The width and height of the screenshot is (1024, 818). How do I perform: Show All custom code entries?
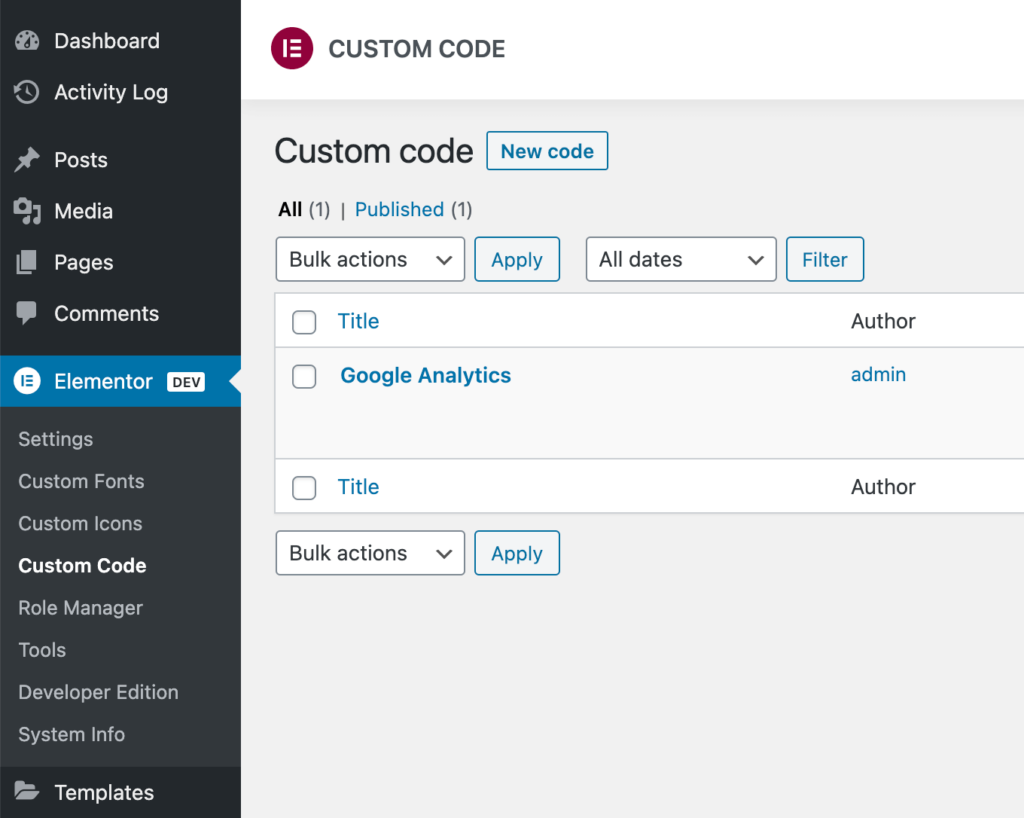pos(290,210)
